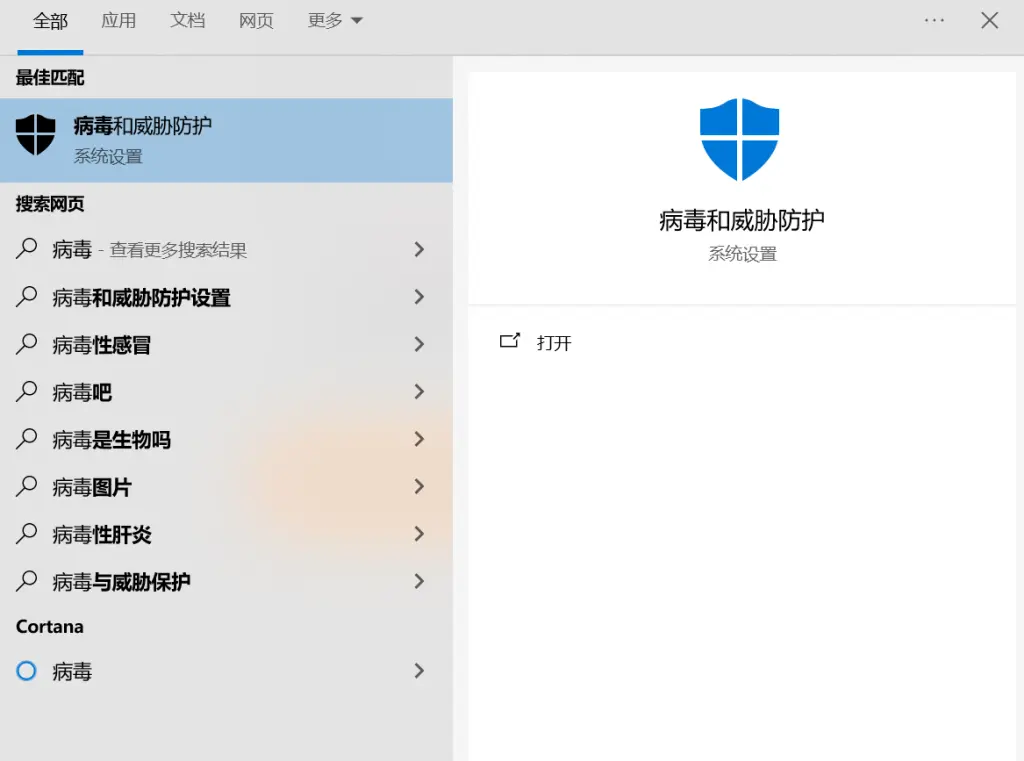Click 打开 to launch virus protection

coord(554,342)
